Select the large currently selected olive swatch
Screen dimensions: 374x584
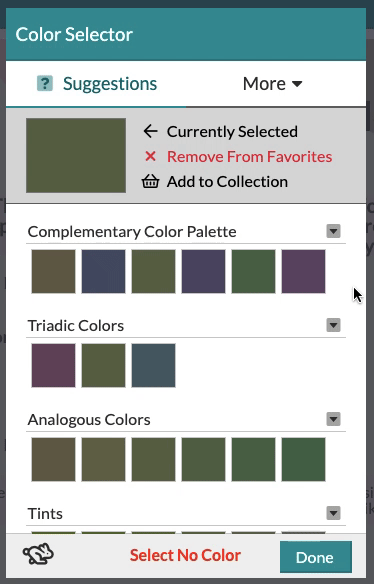point(76,155)
